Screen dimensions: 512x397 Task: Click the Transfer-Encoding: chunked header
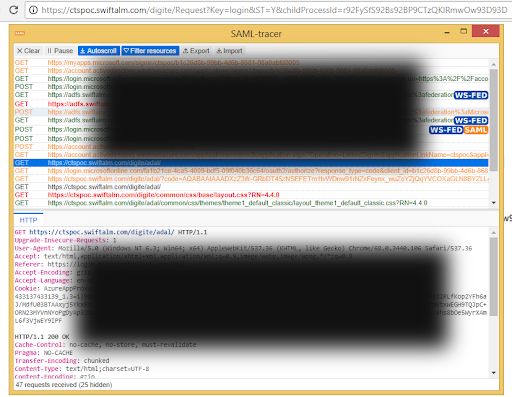pyautogui.click(x=62, y=361)
